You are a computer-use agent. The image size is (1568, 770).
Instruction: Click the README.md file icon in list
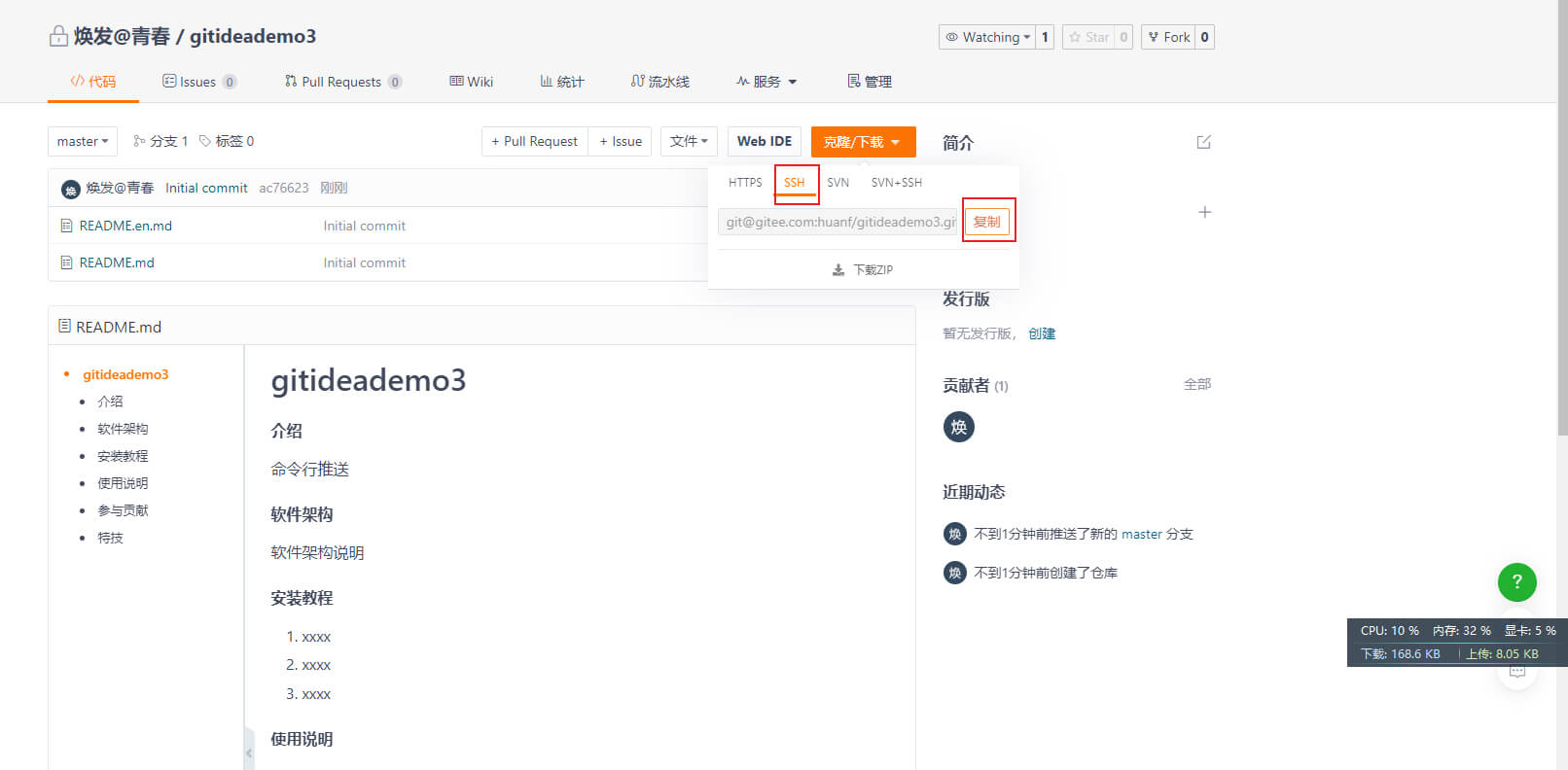pyautogui.click(x=66, y=262)
